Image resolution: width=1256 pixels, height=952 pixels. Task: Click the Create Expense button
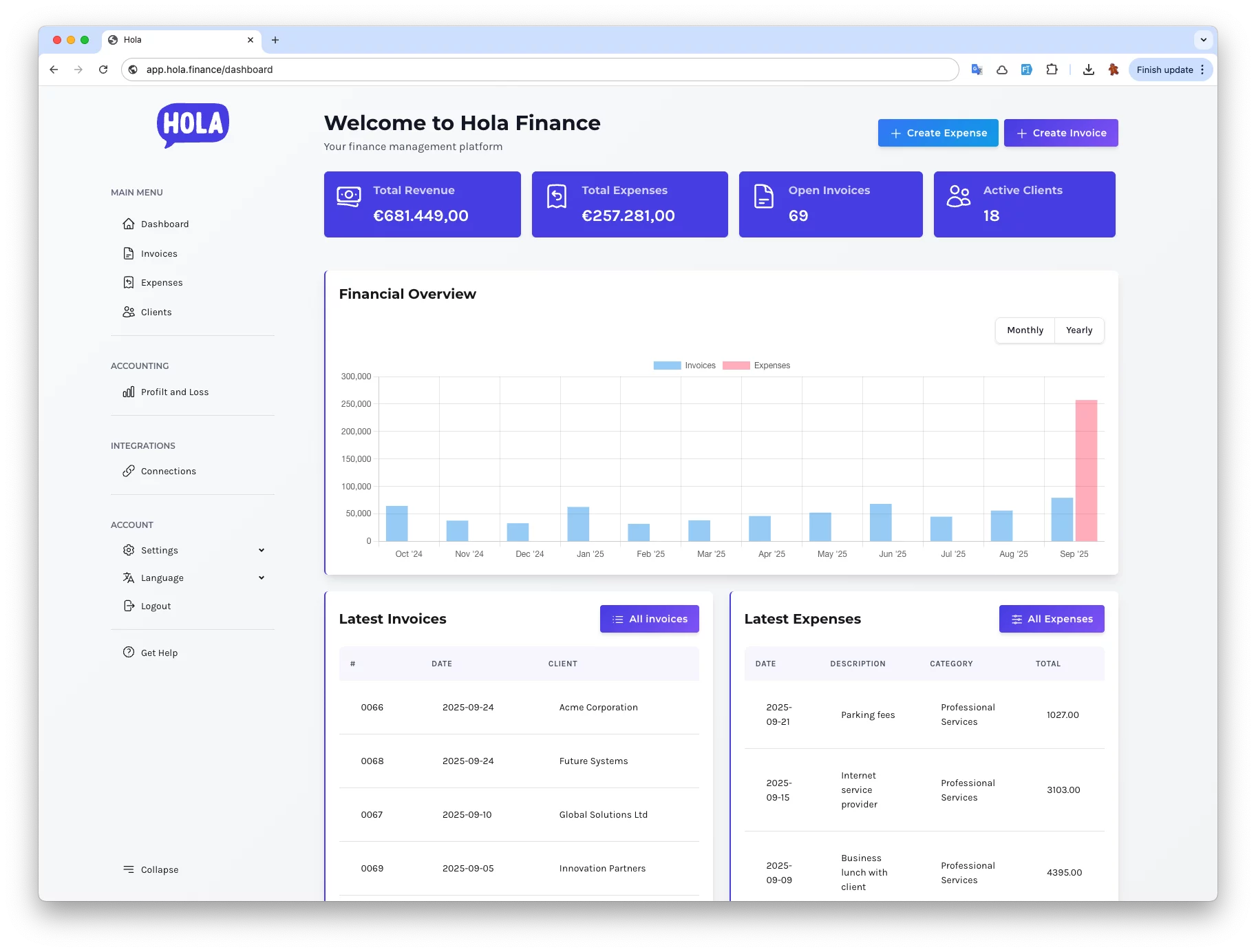[938, 133]
